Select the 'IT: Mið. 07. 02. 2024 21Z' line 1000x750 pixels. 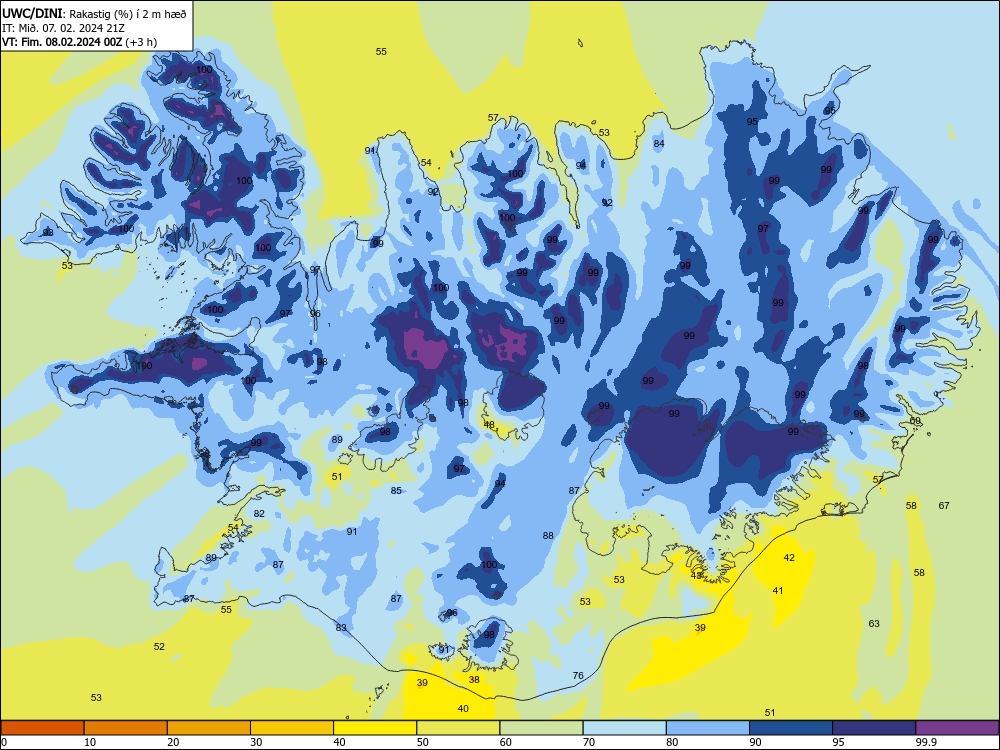pos(63,28)
